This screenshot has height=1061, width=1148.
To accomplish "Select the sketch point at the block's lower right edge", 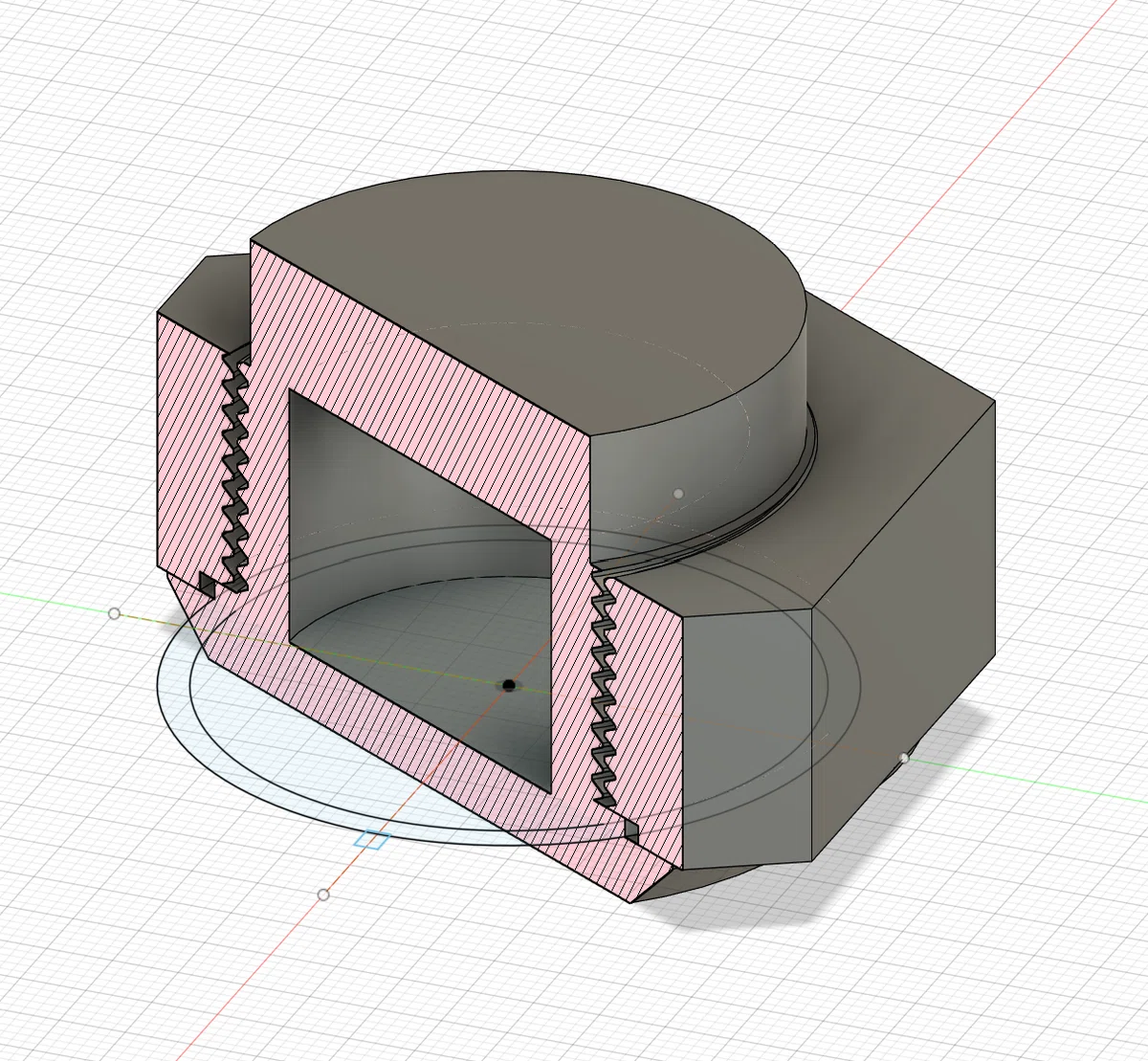I will click(905, 759).
